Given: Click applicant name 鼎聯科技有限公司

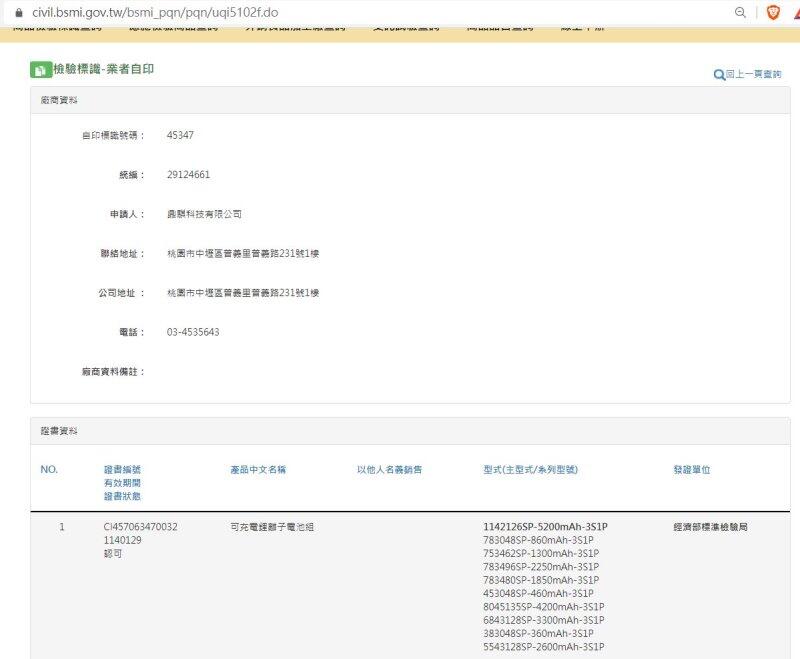Looking at the screenshot, I should point(204,214).
